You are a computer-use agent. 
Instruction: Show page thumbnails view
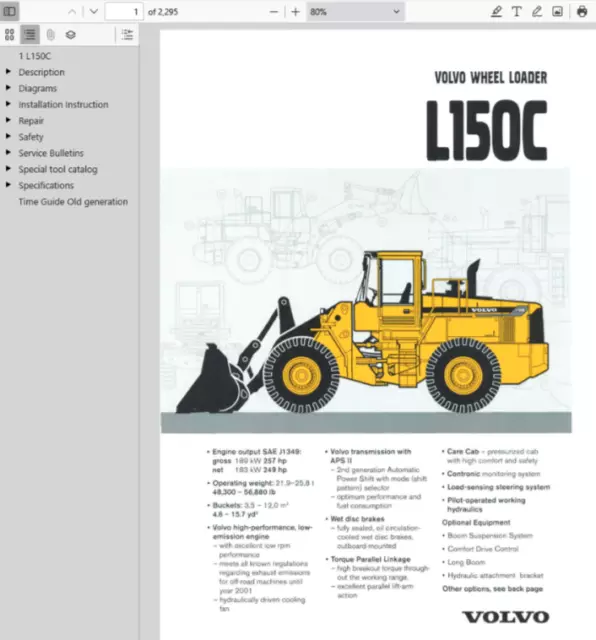point(9,35)
